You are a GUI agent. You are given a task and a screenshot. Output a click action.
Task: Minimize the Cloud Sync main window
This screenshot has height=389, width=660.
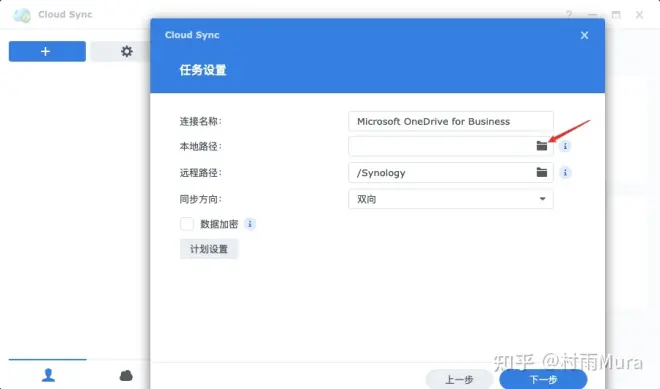coord(592,15)
